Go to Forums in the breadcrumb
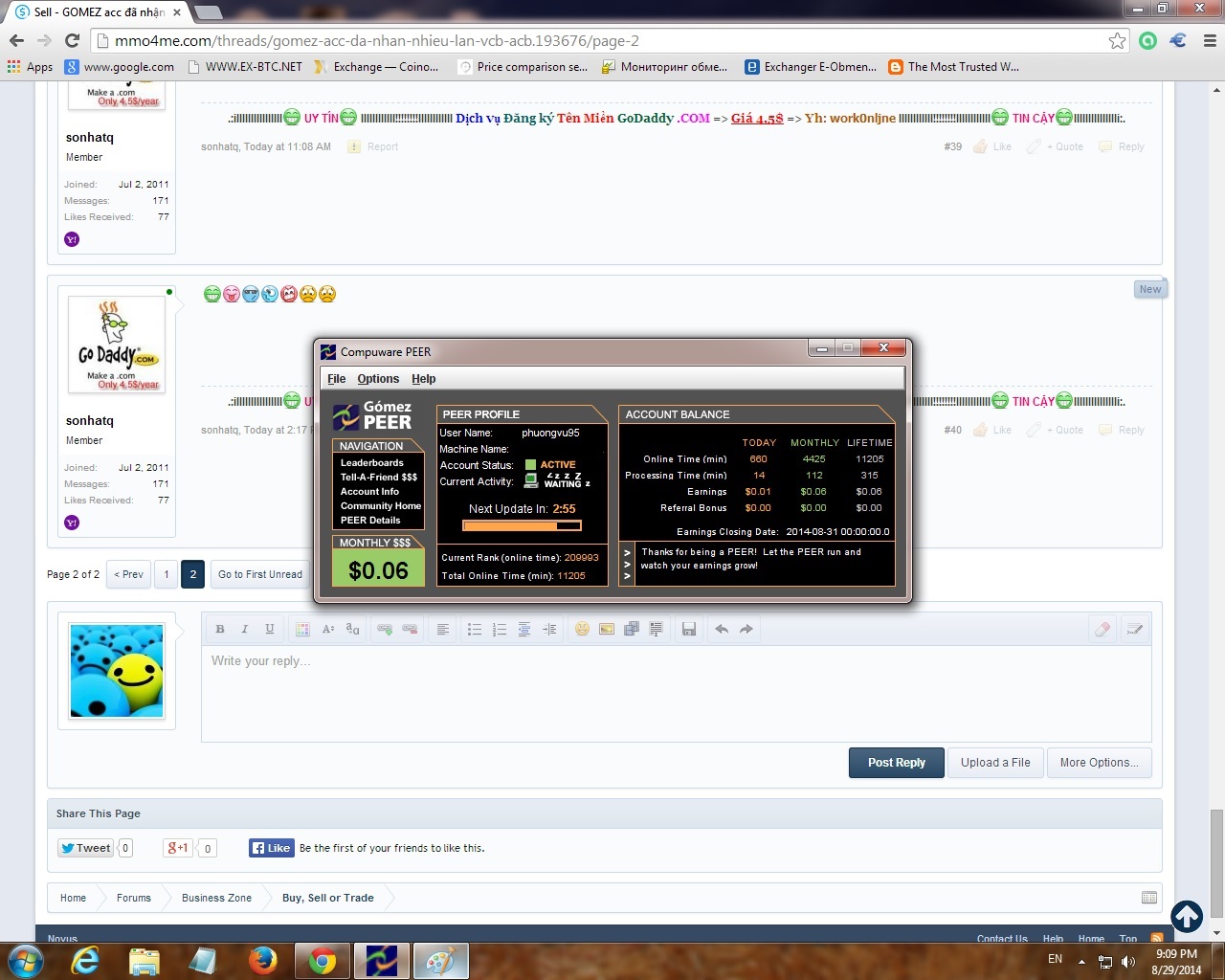This screenshot has width=1225, height=980. tap(134, 898)
